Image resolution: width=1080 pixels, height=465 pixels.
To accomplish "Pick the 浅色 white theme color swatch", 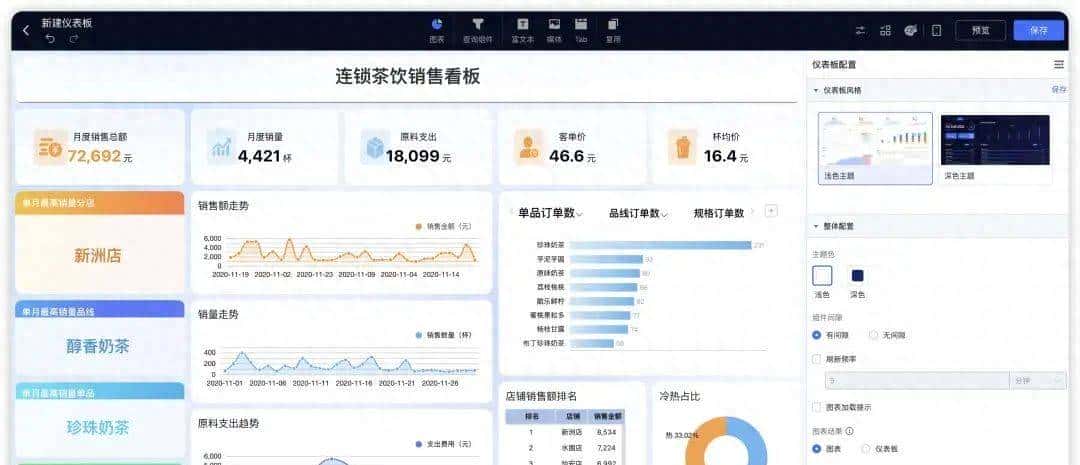I will coord(822,276).
